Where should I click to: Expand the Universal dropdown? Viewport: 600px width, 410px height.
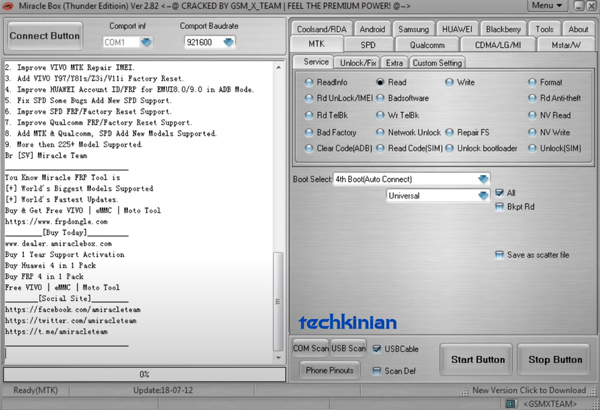(x=483, y=196)
